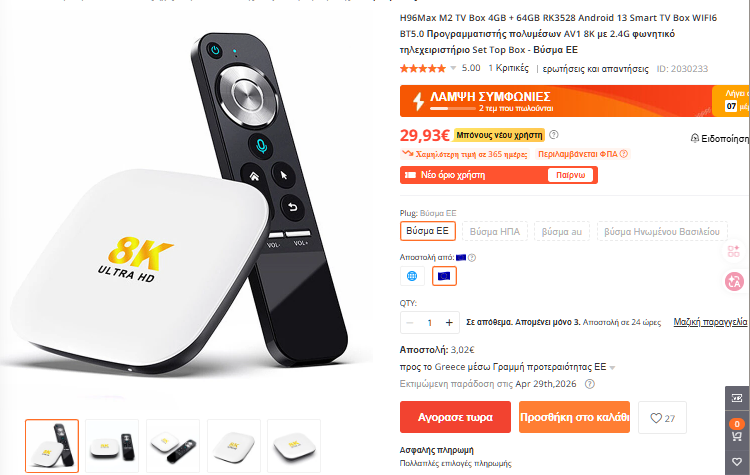Click the heart wishlist icon on sidebar
The width and height of the screenshot is (750, 475).
[x=737, y=462]
